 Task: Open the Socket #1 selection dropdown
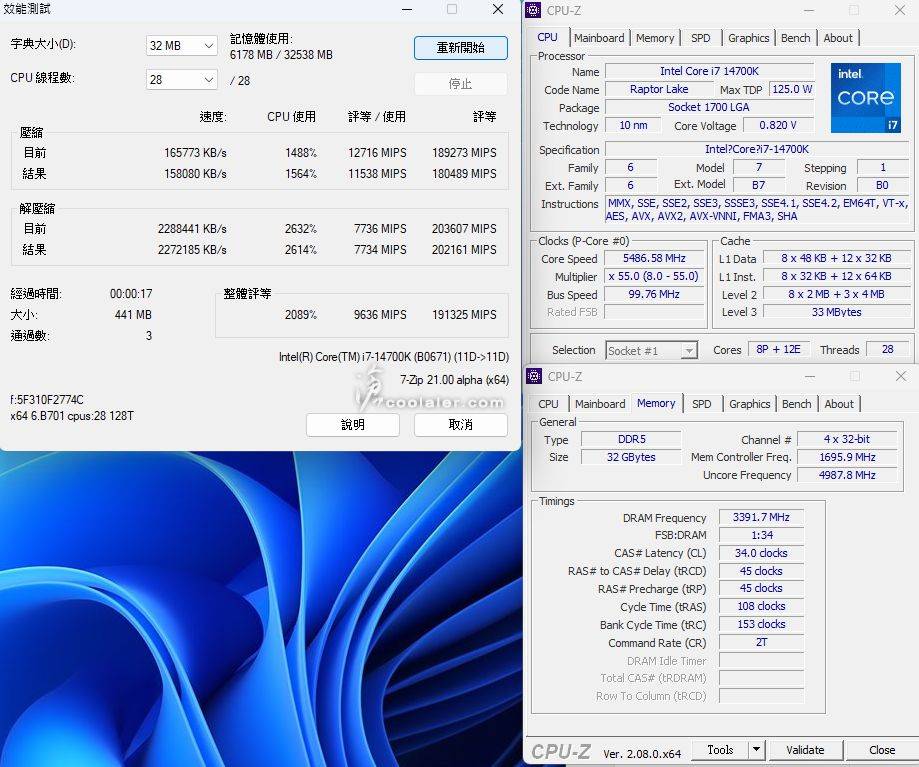[x=651, y=350]
